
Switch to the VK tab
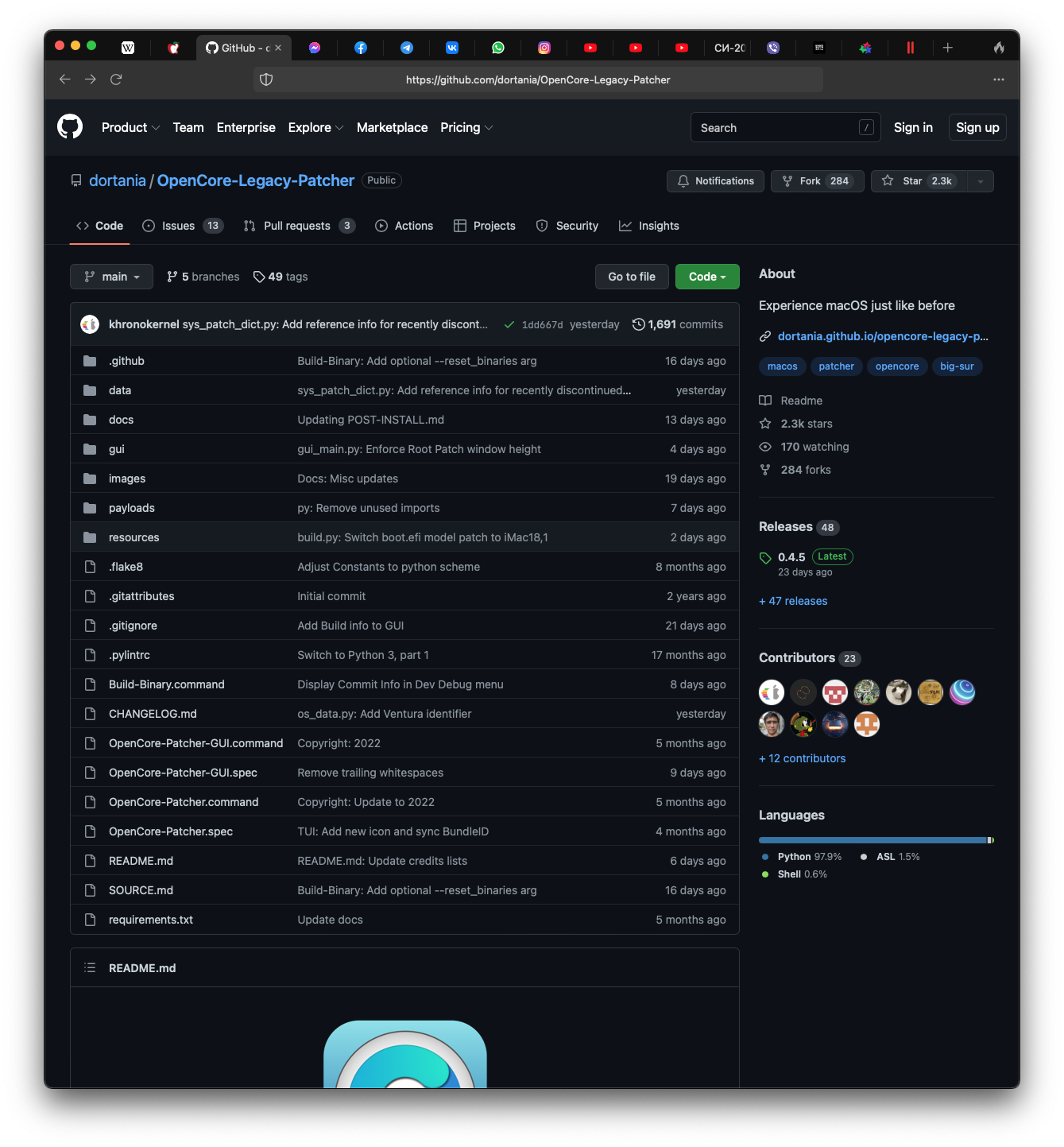tap(452, 48)
